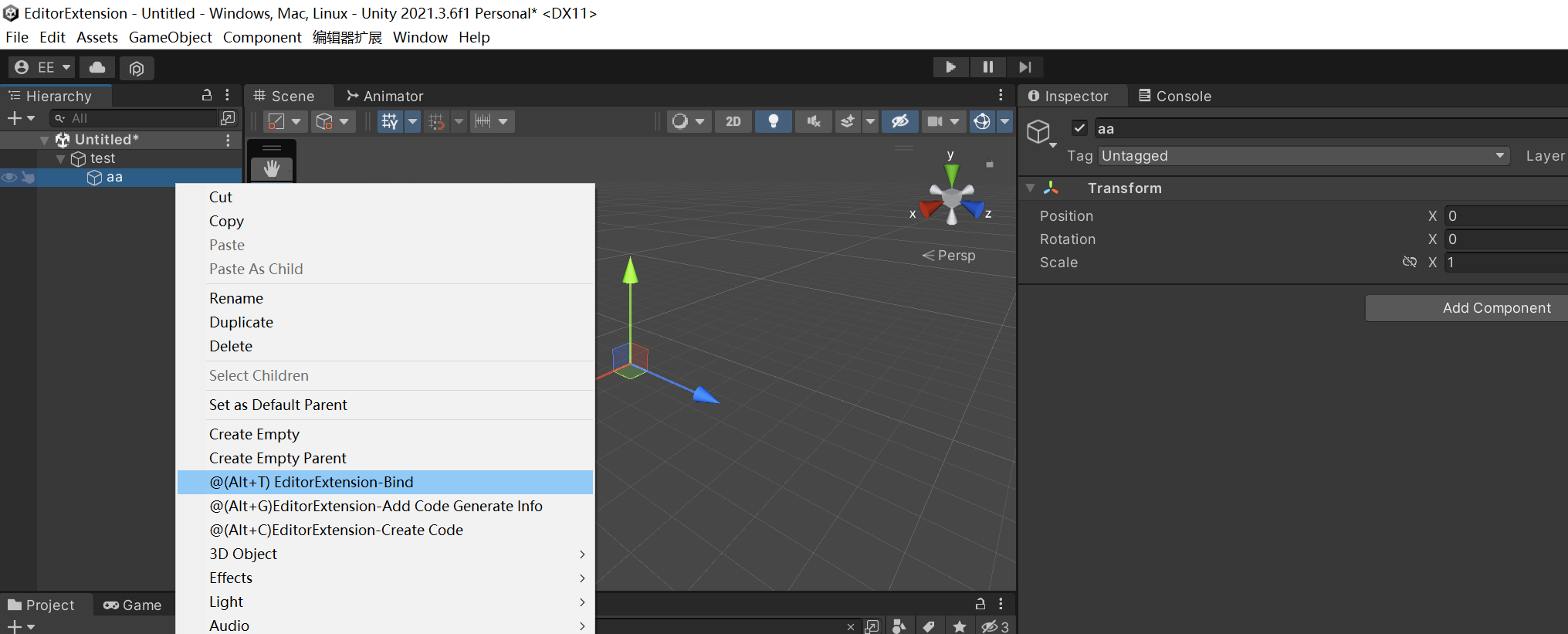1568x634 pixels.
Task: Open the handle rotation dropdown arrow
Action: click(x=344, y=121)
